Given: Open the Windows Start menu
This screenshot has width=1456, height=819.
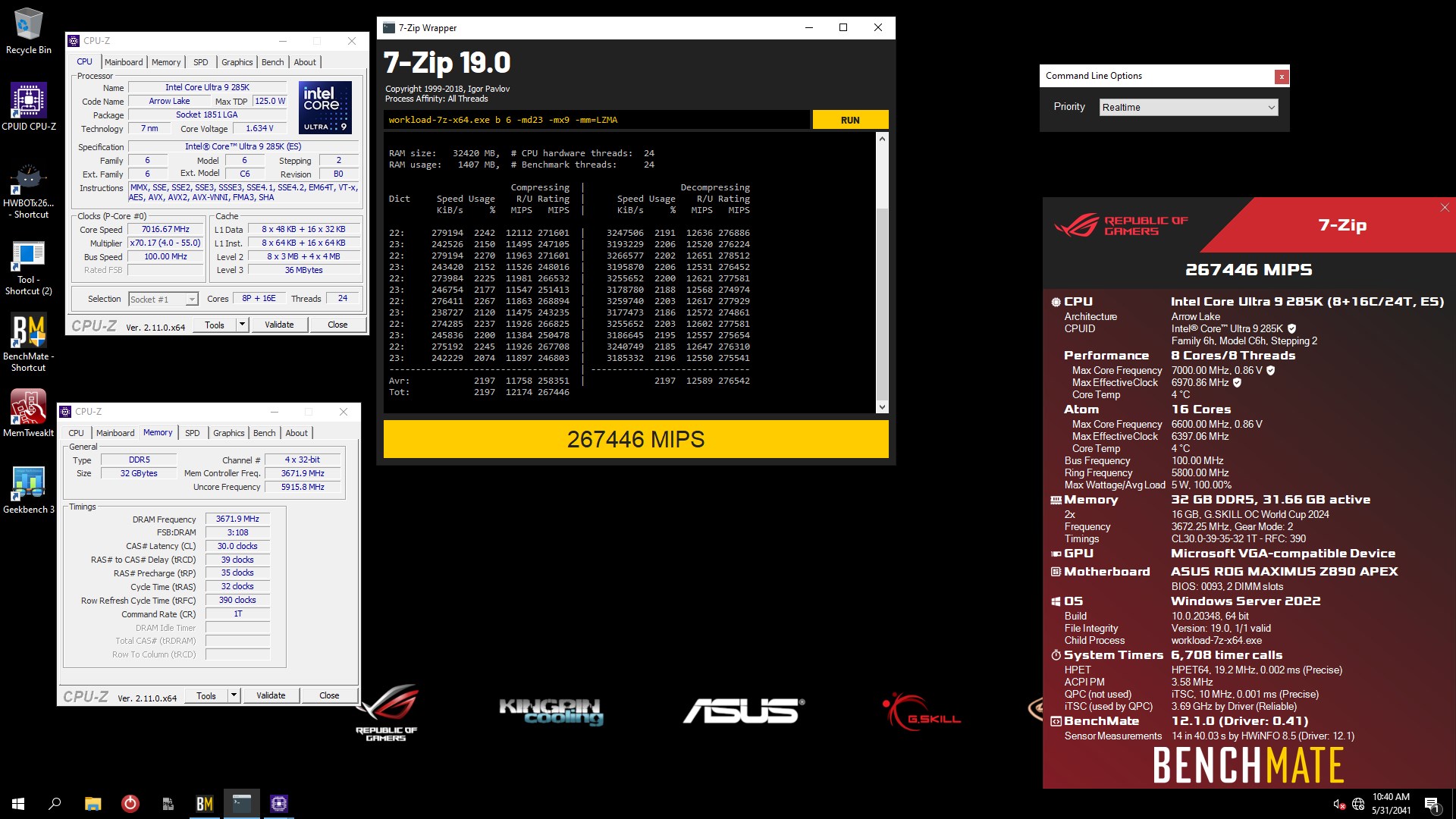Looking at the screenshot, I should [x=18, y=804].
